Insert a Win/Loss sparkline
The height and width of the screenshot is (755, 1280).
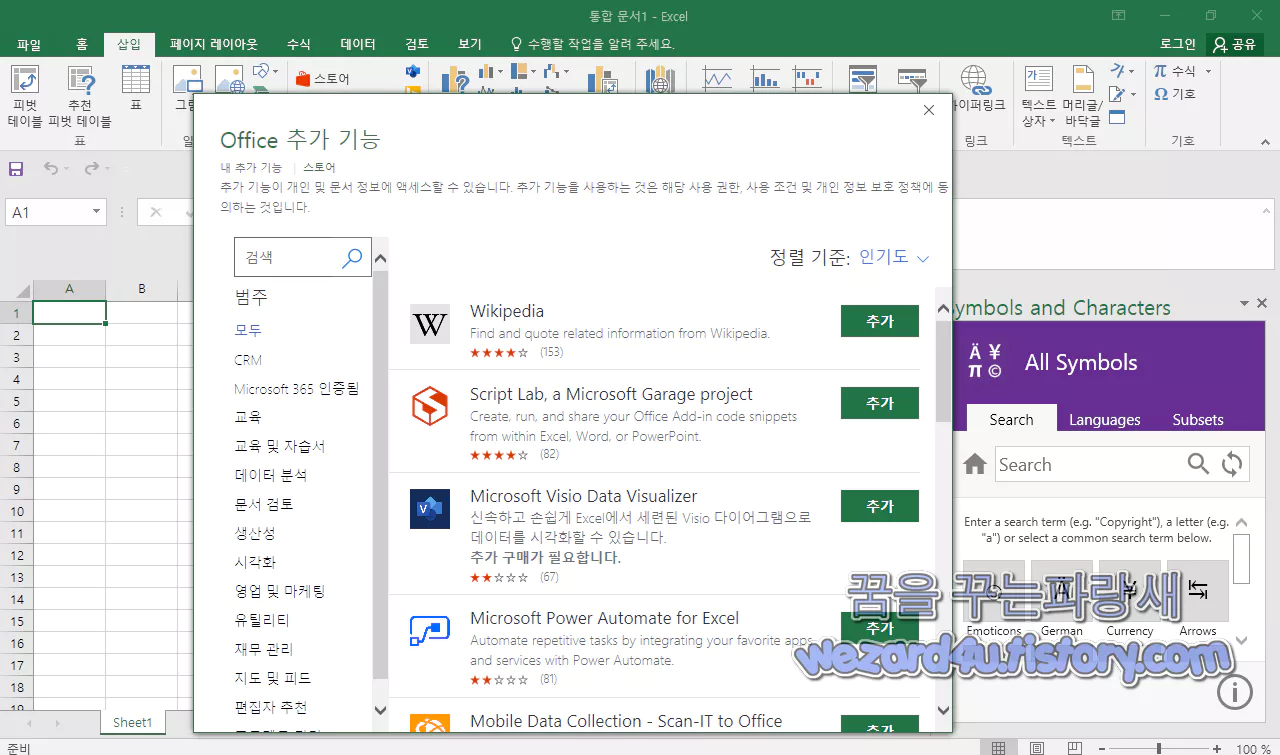pos(808,79)
